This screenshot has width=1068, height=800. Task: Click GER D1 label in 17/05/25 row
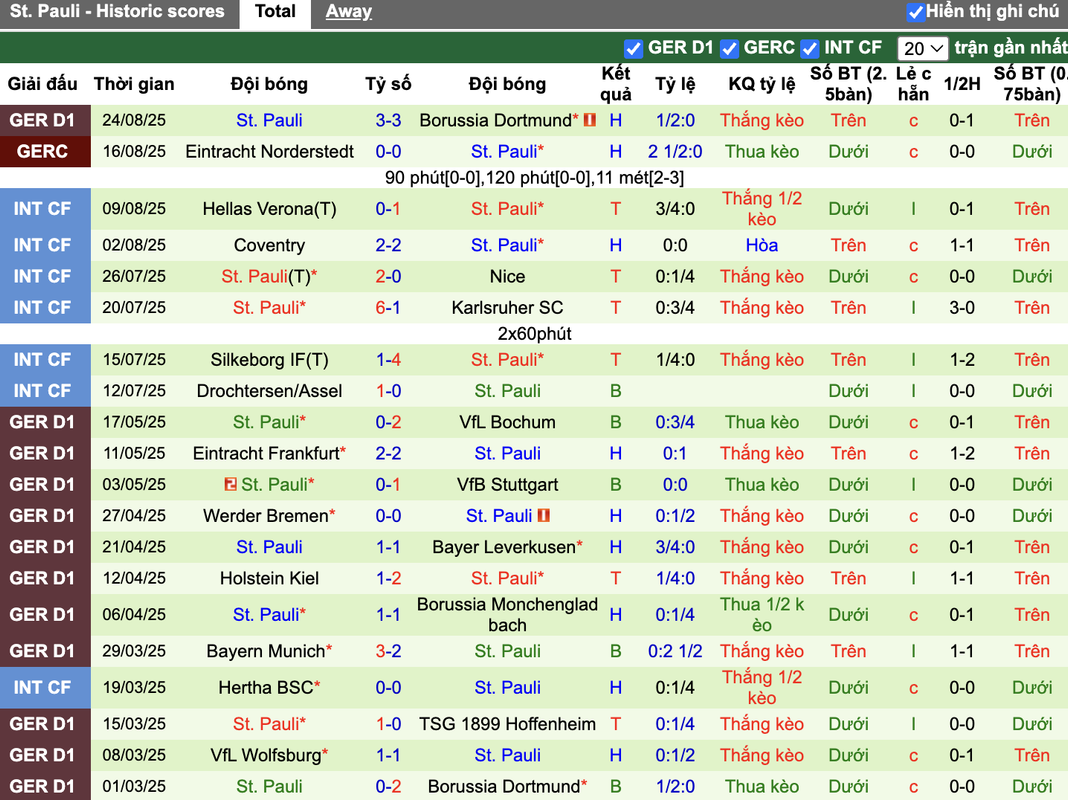pos(42,422)
